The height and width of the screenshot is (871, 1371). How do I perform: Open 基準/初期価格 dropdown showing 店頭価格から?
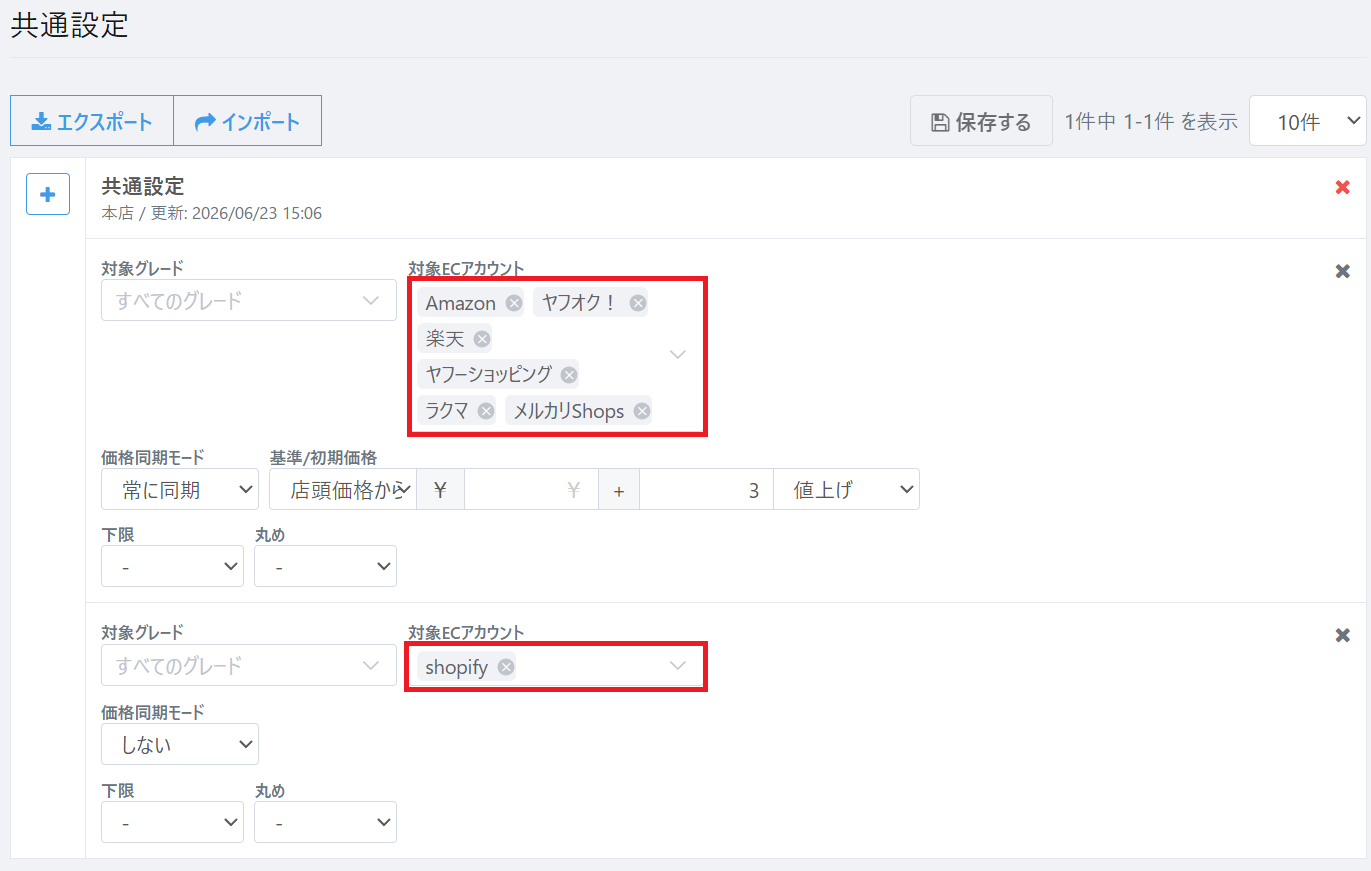point(342,489)
